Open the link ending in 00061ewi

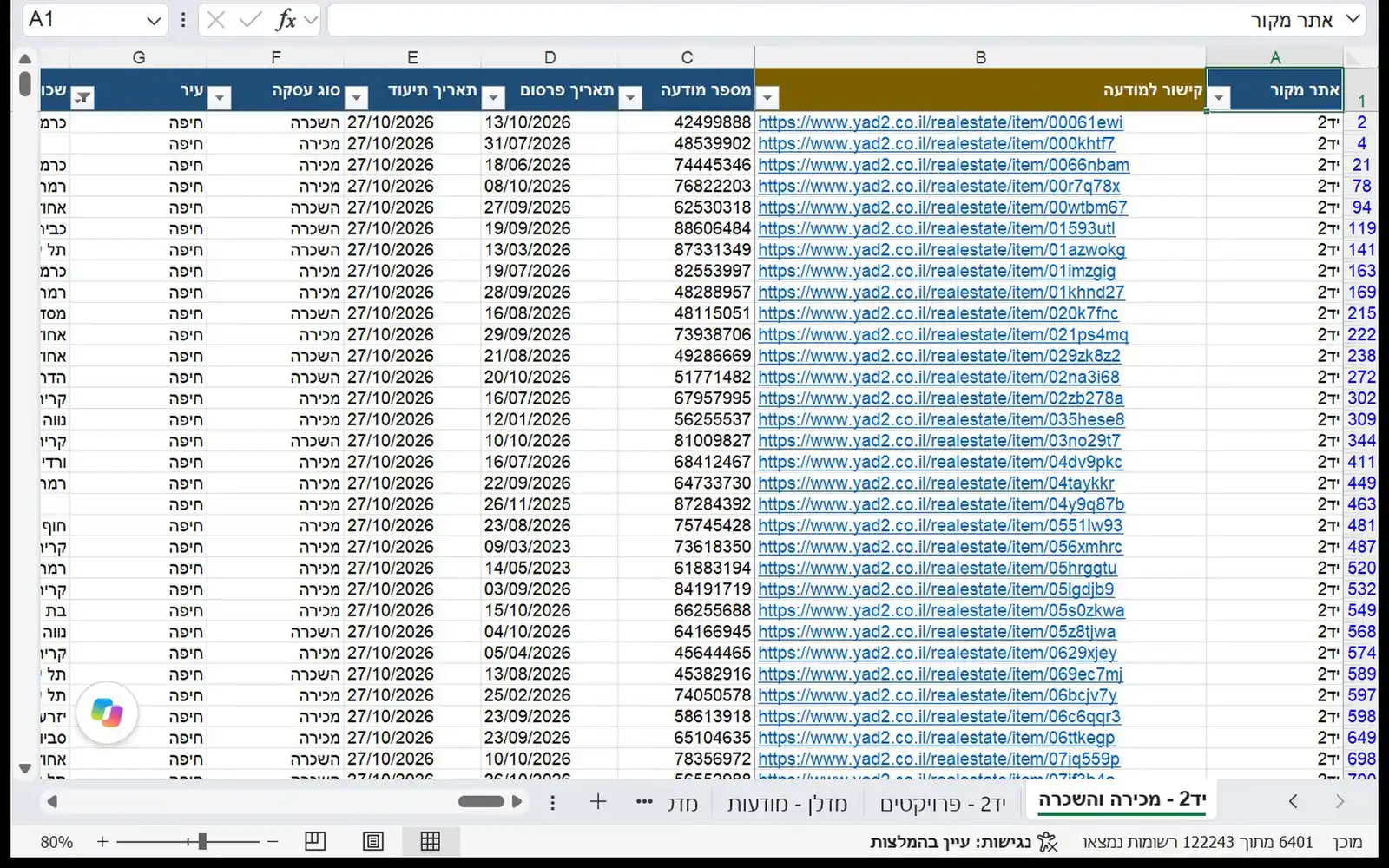pyautogui.click(x=940, y=122)
